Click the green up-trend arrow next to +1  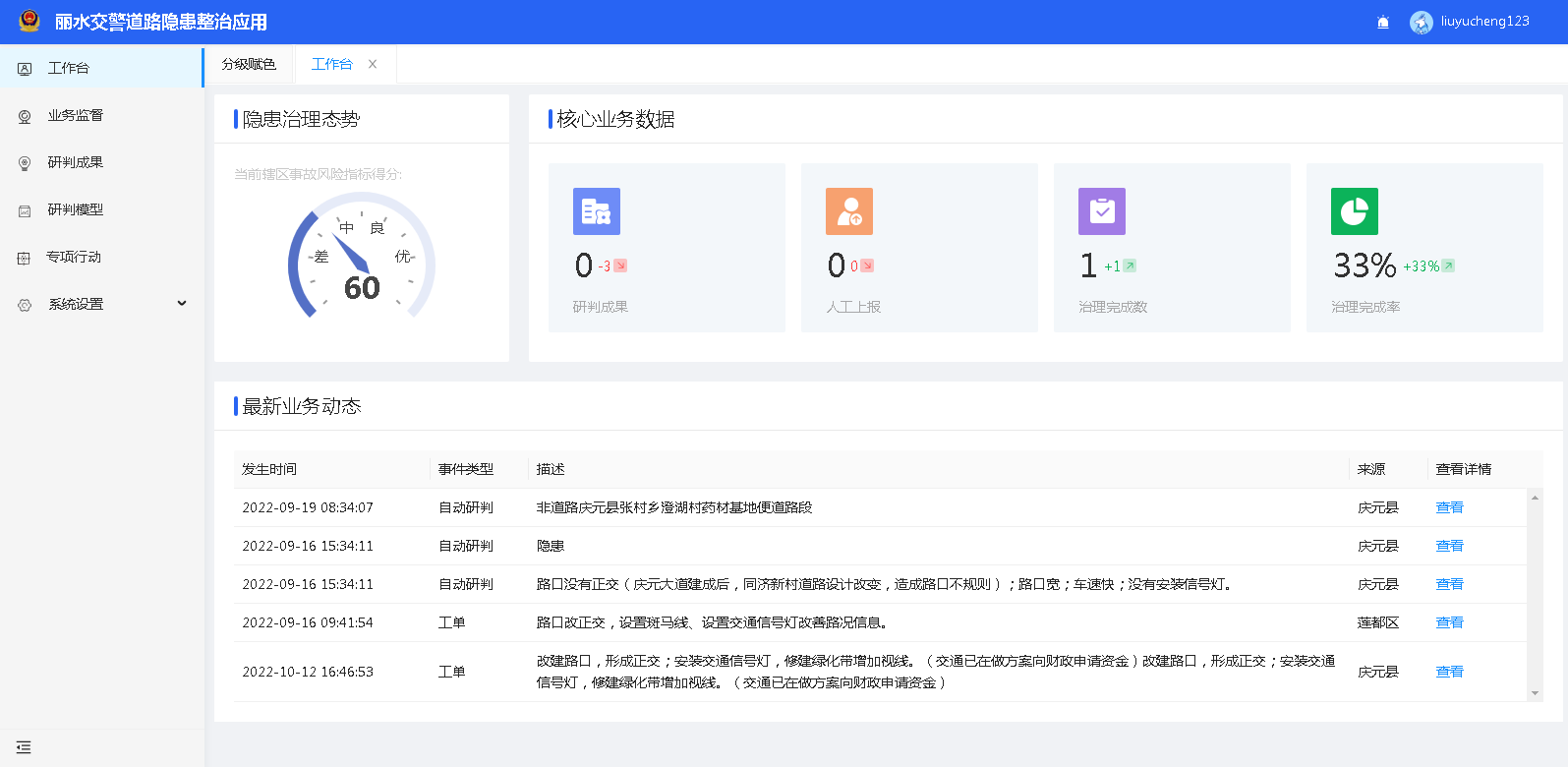(x=1130, y=265)
